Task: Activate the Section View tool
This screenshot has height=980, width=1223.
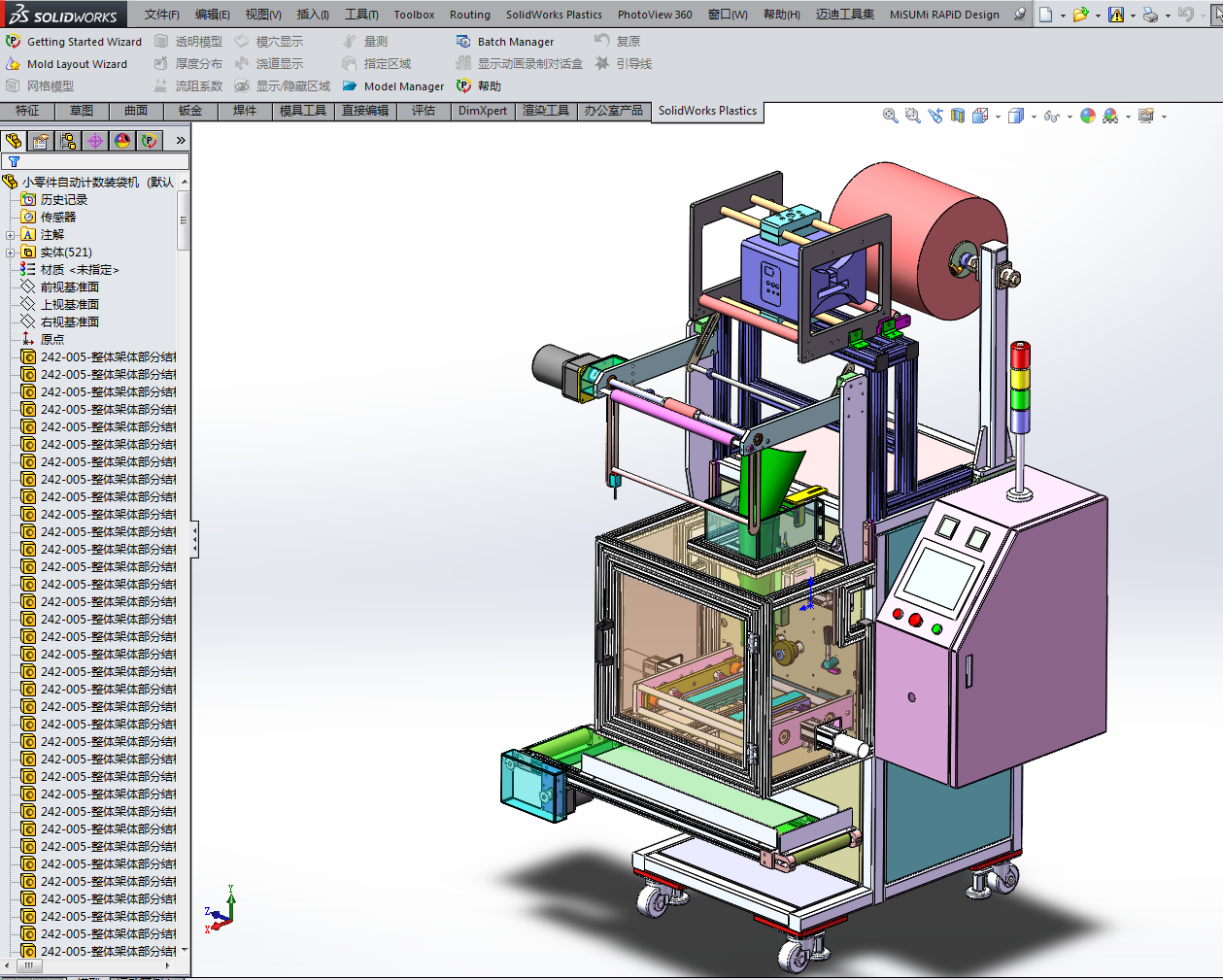Action: pyautogui.click(x=958, y=116)
